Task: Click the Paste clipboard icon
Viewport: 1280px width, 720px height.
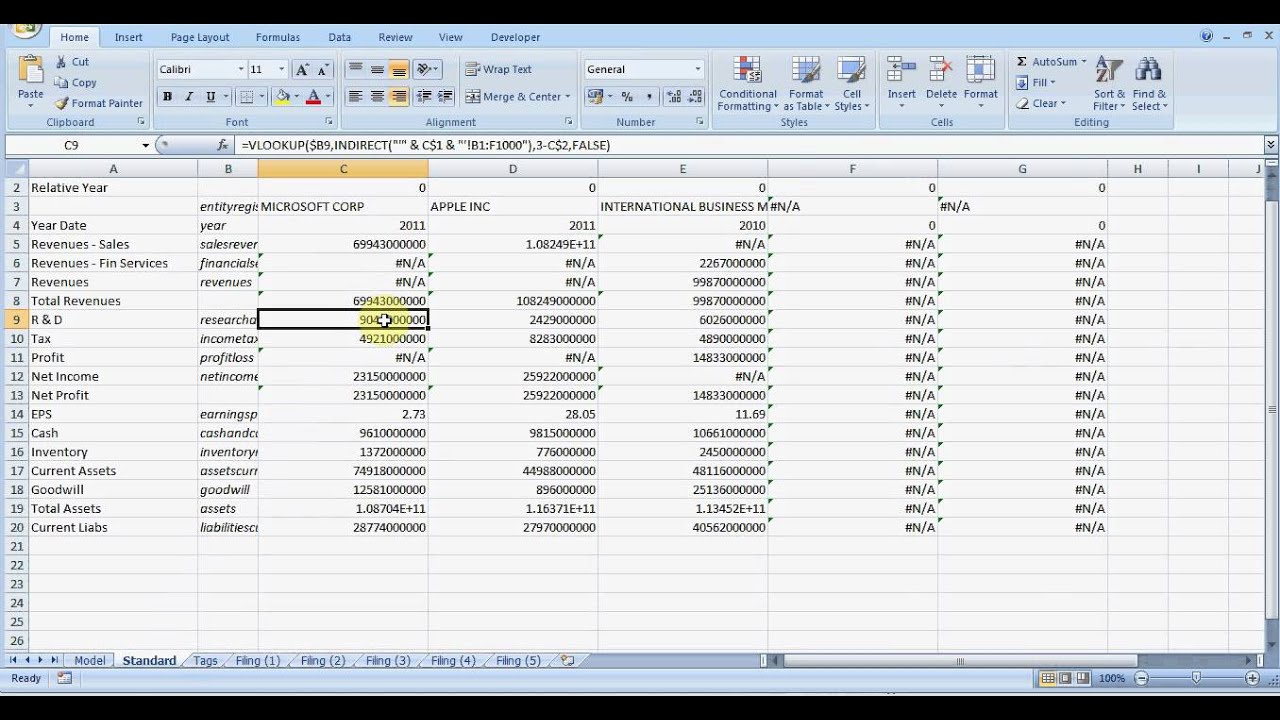Action: pos(31,71)
